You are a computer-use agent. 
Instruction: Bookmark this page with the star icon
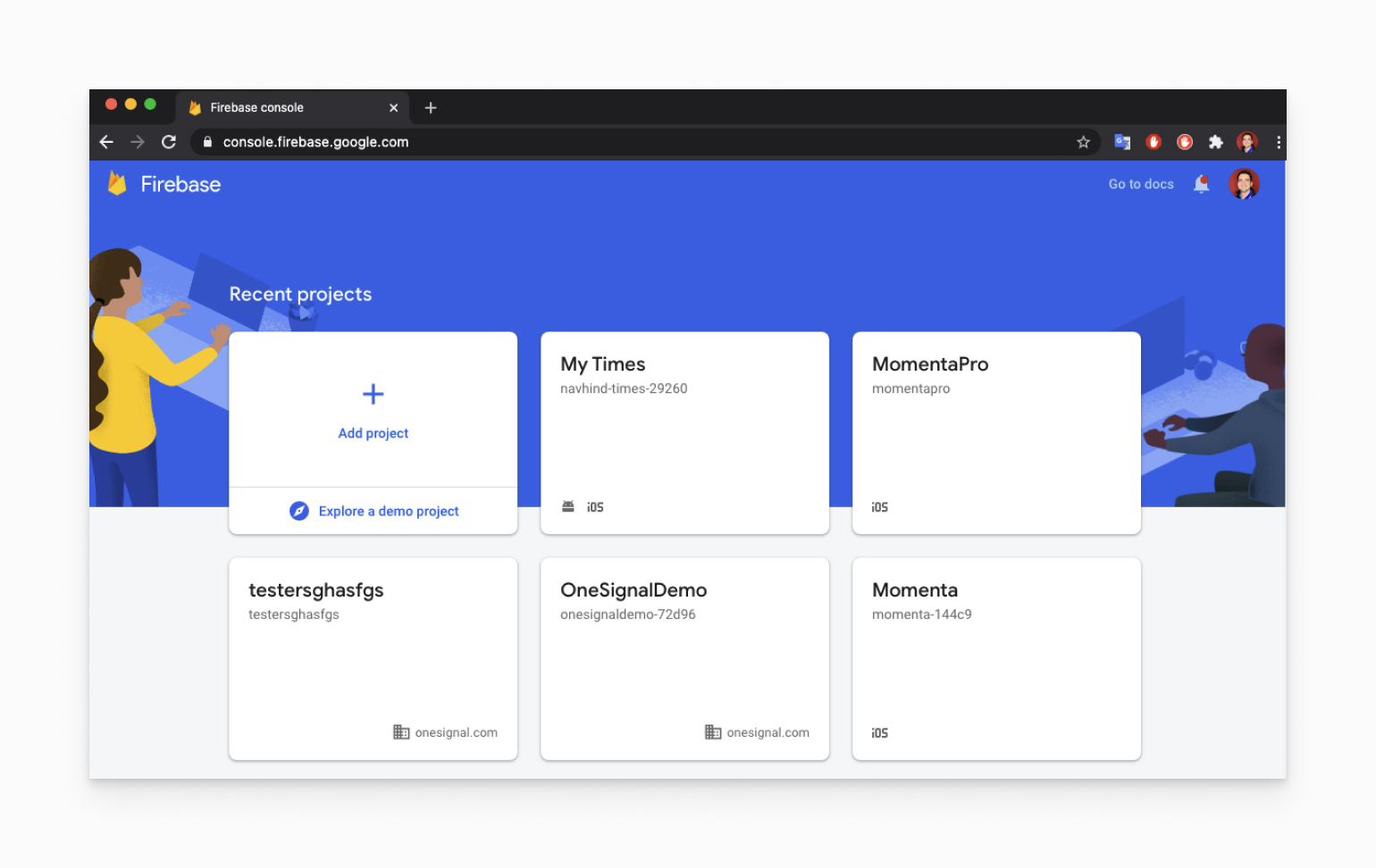point(1083,142)
